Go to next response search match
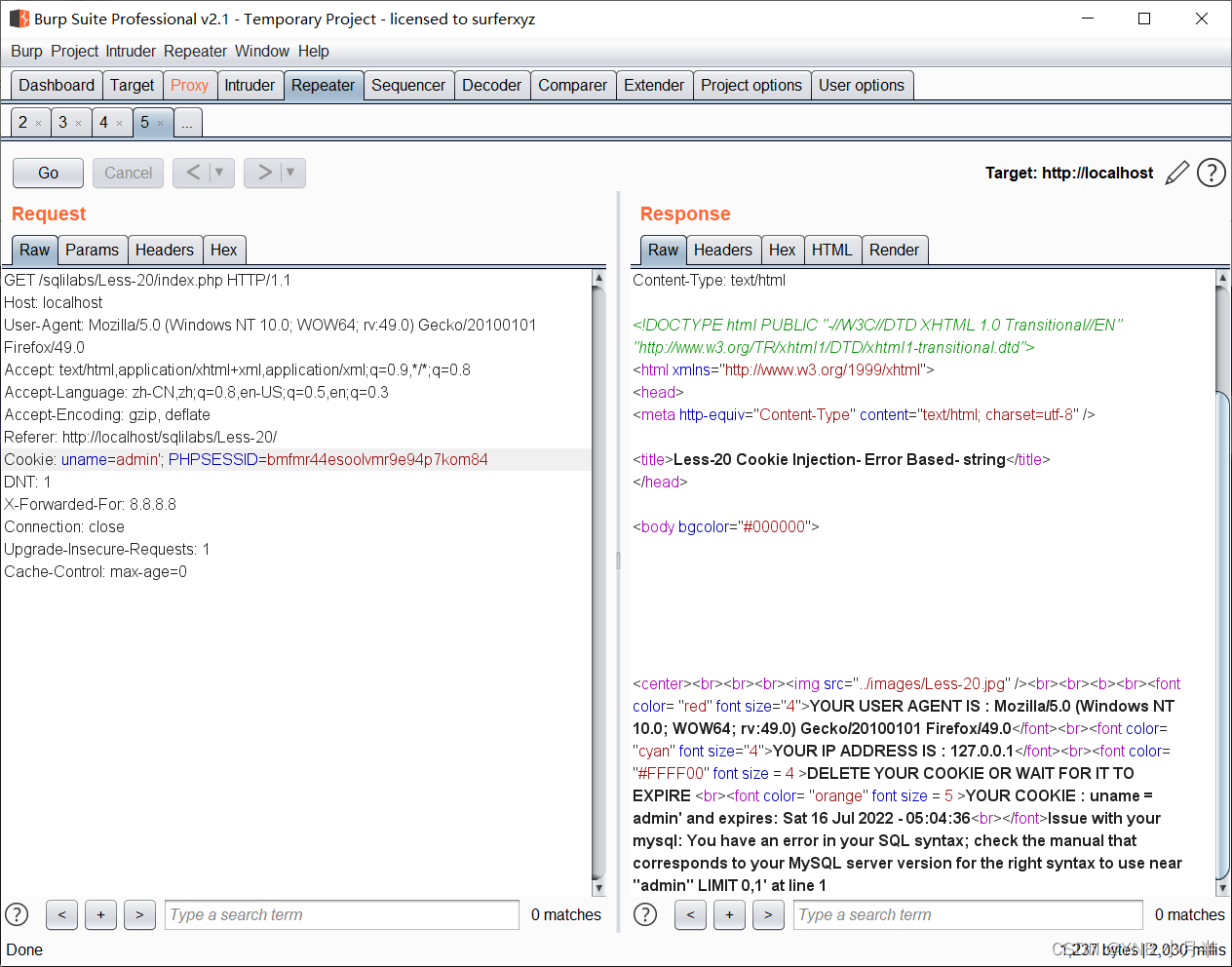The width and height of the screenshot is (1232, 967). click(768, 914)
